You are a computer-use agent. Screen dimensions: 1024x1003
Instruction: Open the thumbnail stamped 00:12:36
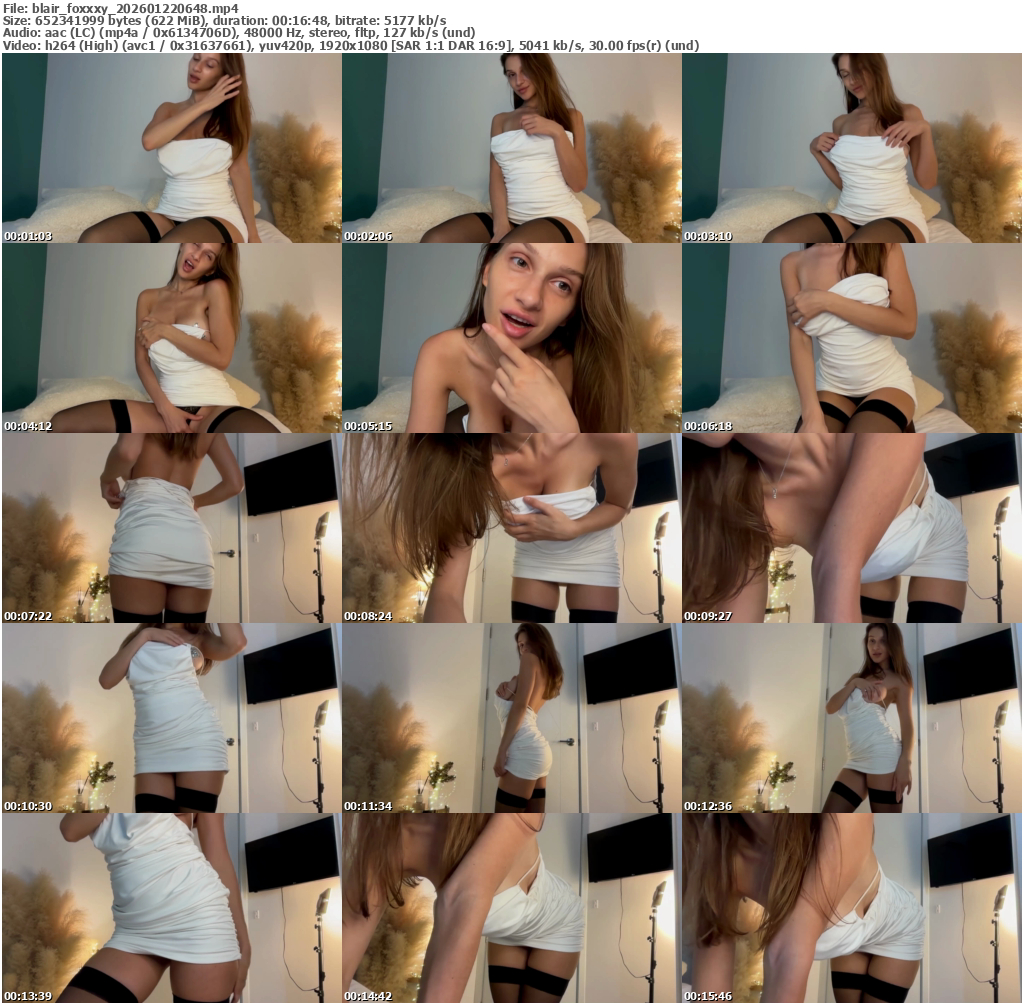[852, 718]
